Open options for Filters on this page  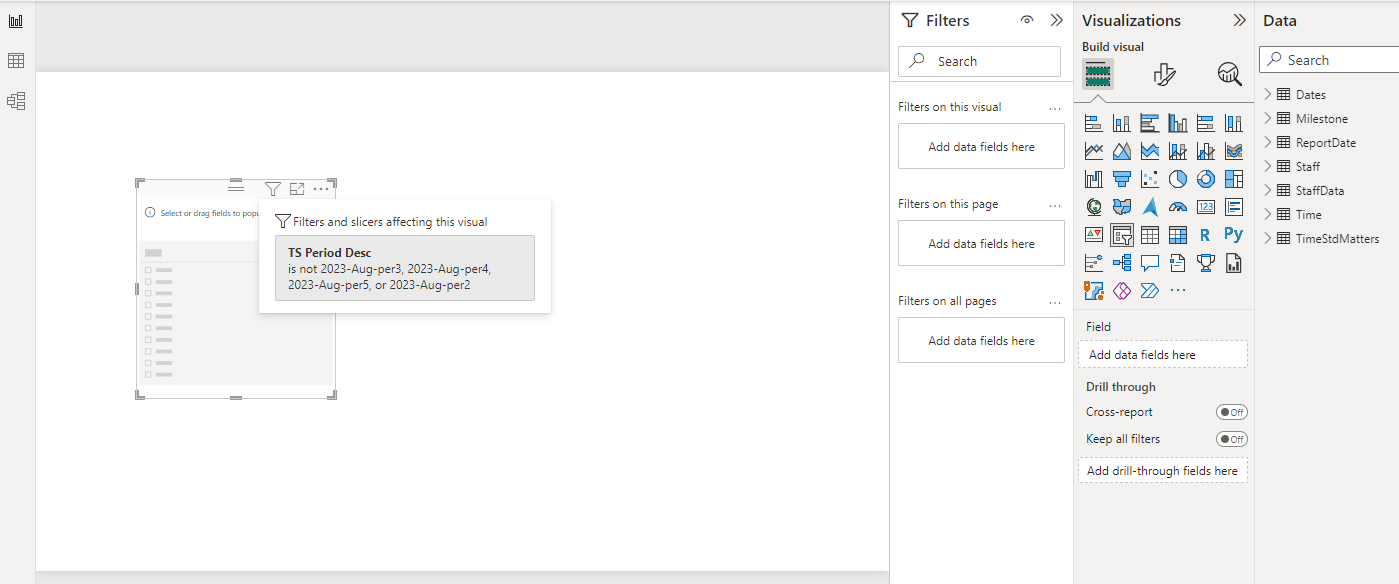1054,205
